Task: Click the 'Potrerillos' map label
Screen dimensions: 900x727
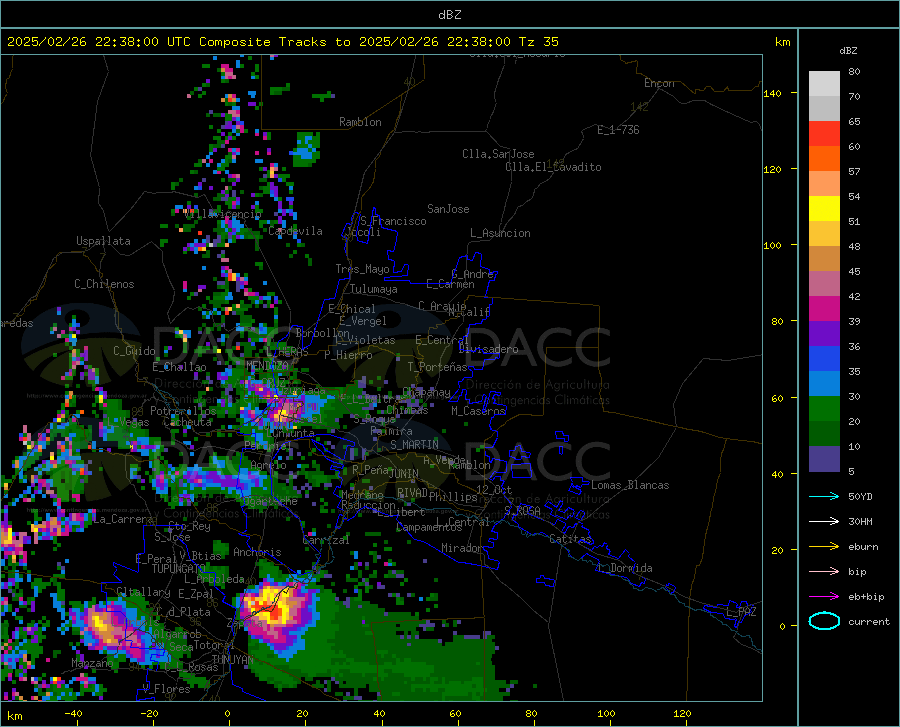Action: point(183,411)
